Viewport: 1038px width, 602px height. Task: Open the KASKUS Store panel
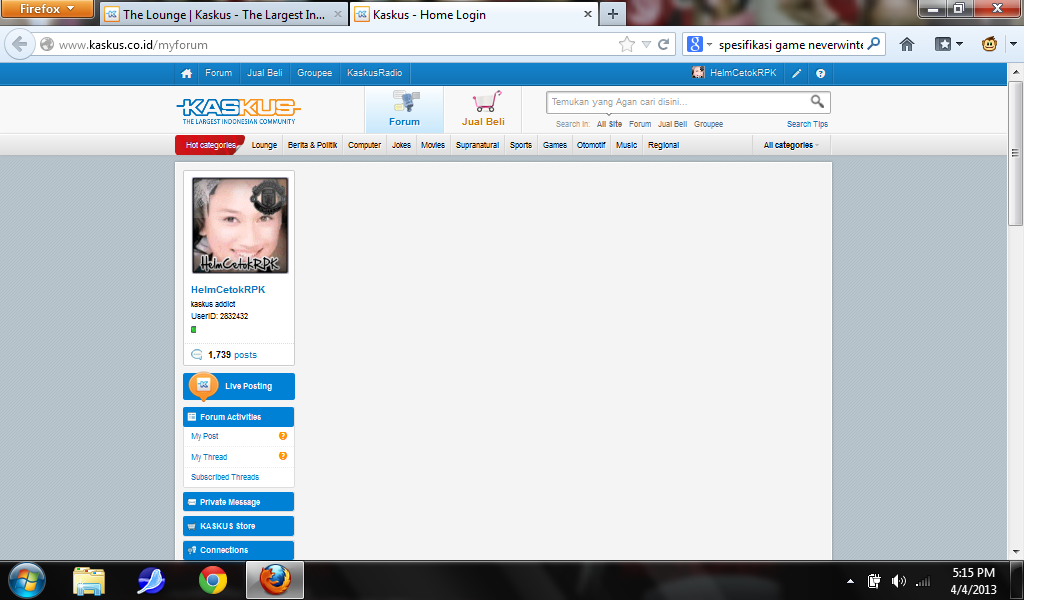click(x=238, y=526)
